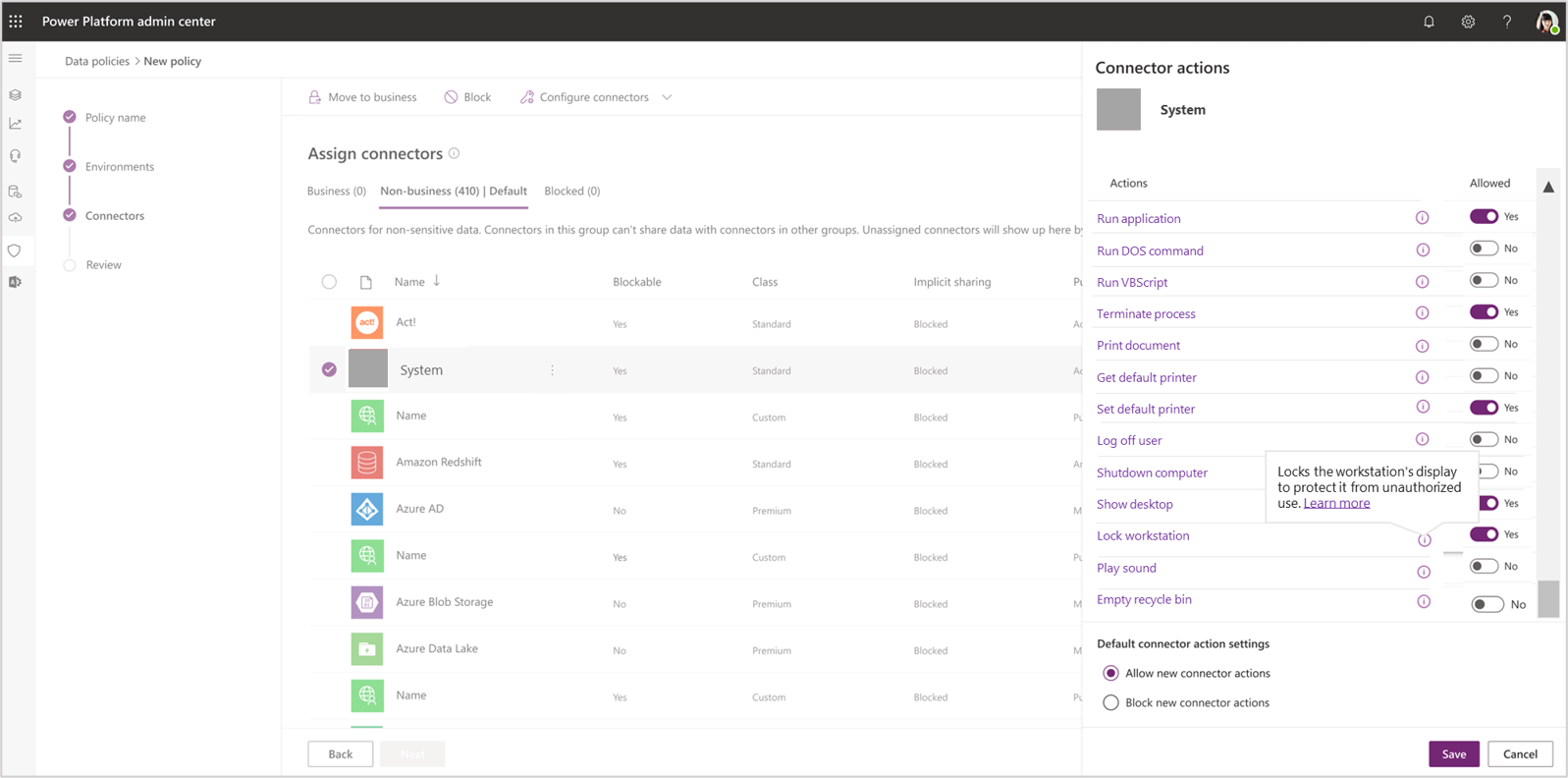Open the help question mark icon

(1507, 22)
